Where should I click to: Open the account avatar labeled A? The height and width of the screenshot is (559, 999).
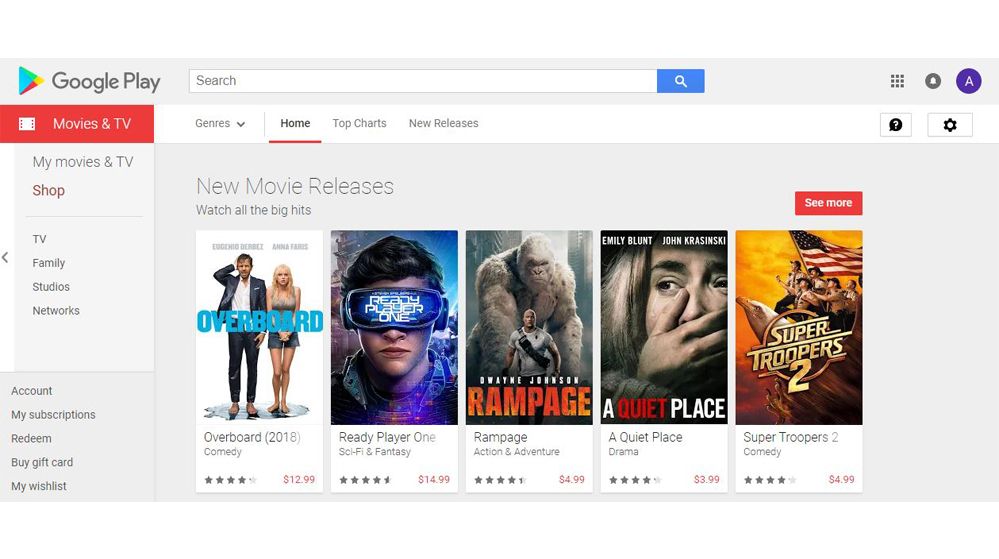click(968, 81)
